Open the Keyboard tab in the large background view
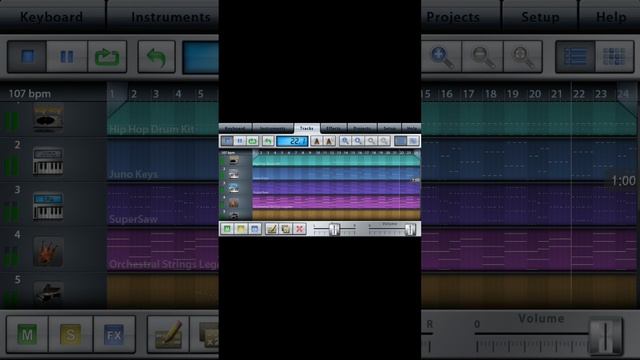The height and width of the screenshot is (360, 640). coord(52,17)
